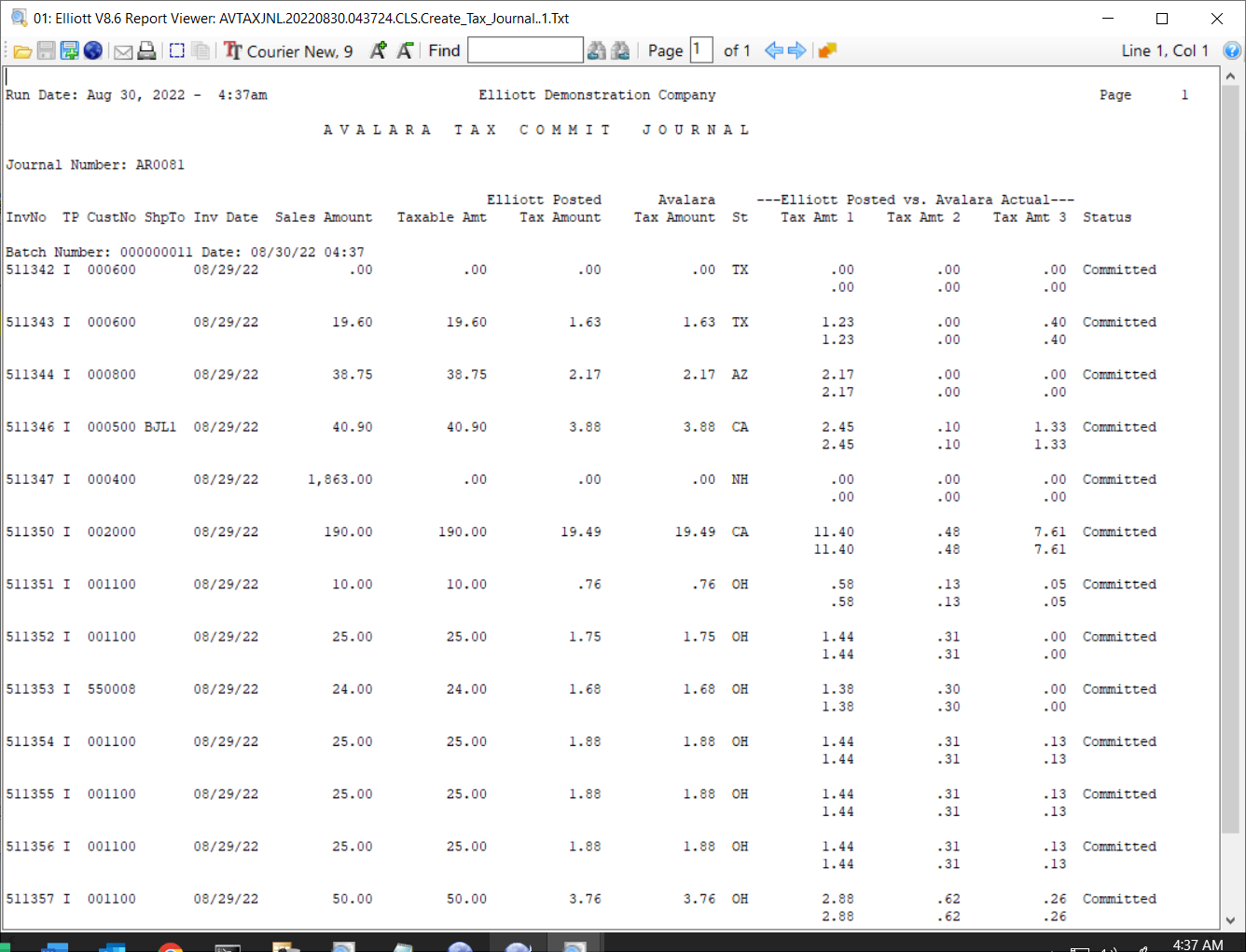Click Tax Amt 3 value 7.61 top line
Viewport: 1246px width, 952px height.
click(1050, 531)
